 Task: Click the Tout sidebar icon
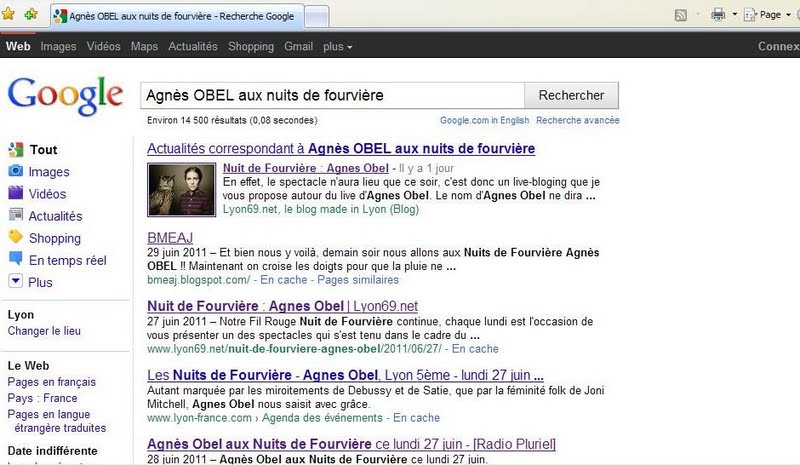tap(16, 150)
